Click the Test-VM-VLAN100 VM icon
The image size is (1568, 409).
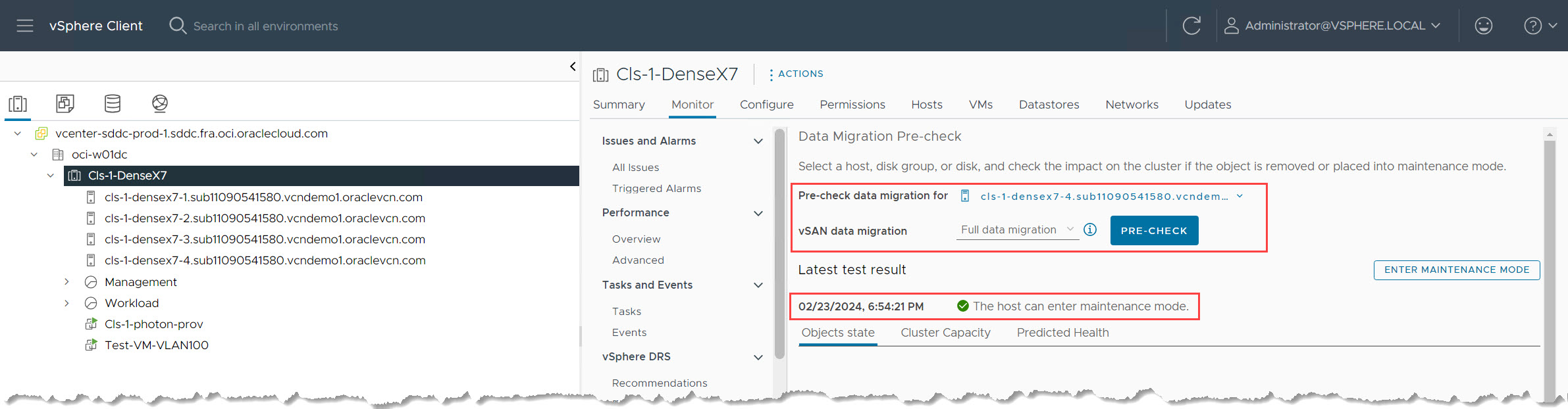91,345
